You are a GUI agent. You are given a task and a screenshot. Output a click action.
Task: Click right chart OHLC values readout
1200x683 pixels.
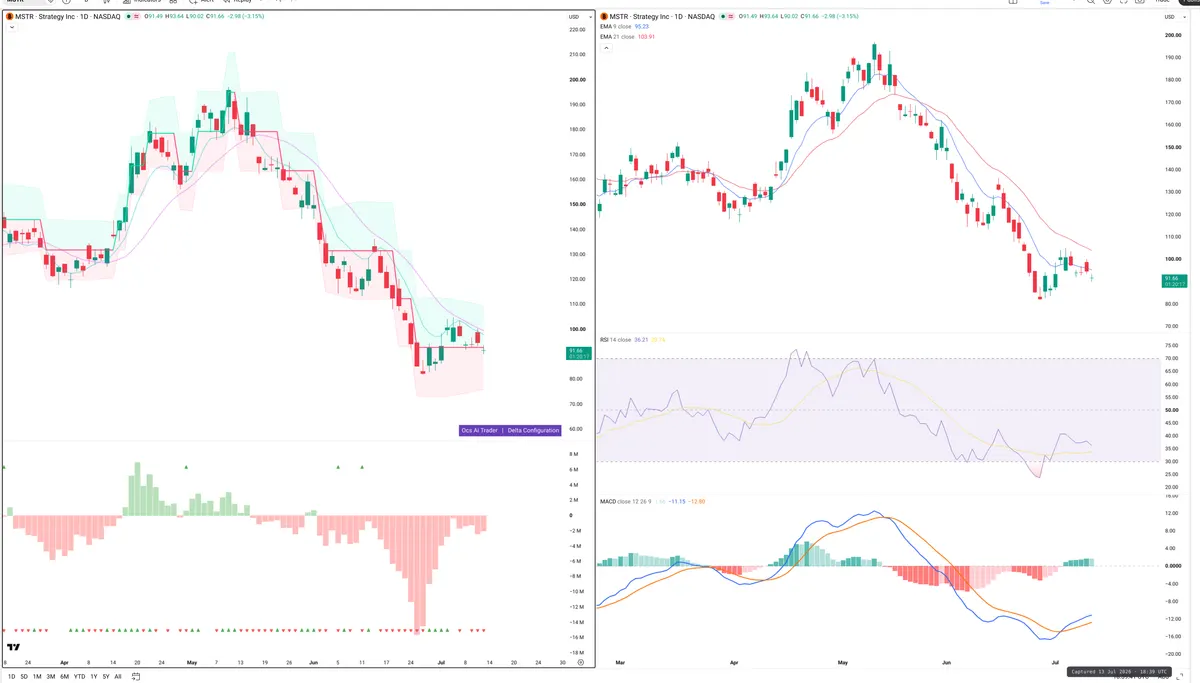798,17
